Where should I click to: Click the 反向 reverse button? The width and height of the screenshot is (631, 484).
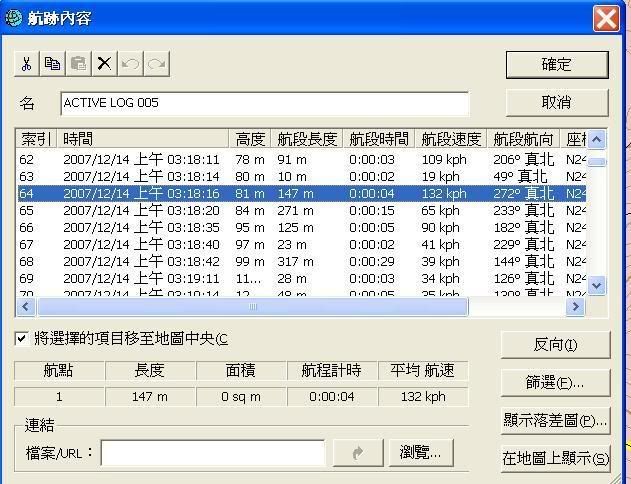coord(555,345)
